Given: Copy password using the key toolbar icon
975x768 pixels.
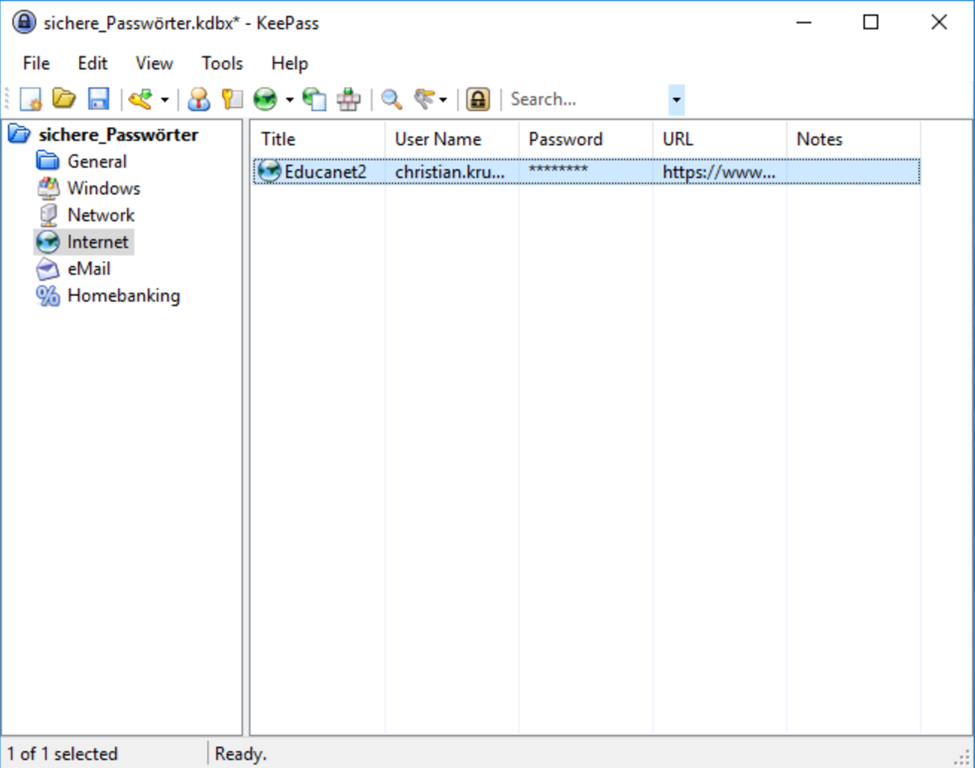Looking at the screenshot, I should click(232, 99).
